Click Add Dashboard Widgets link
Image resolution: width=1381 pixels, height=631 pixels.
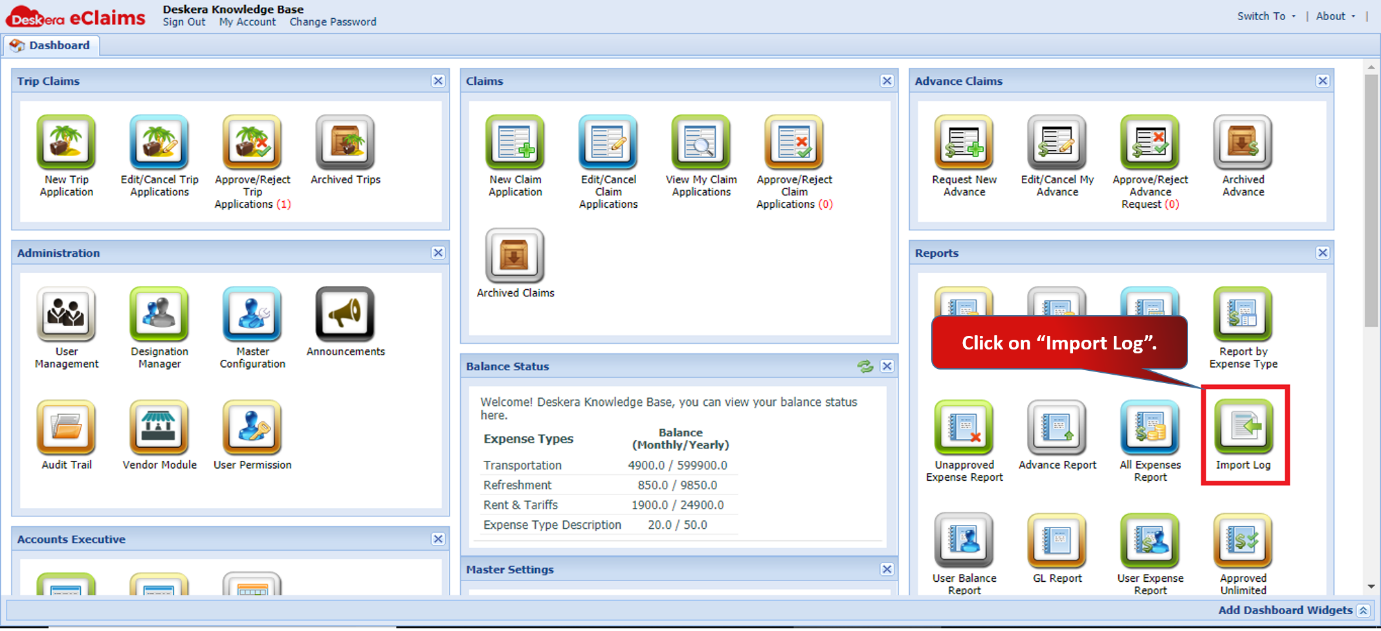click(x=1285, y=610)
